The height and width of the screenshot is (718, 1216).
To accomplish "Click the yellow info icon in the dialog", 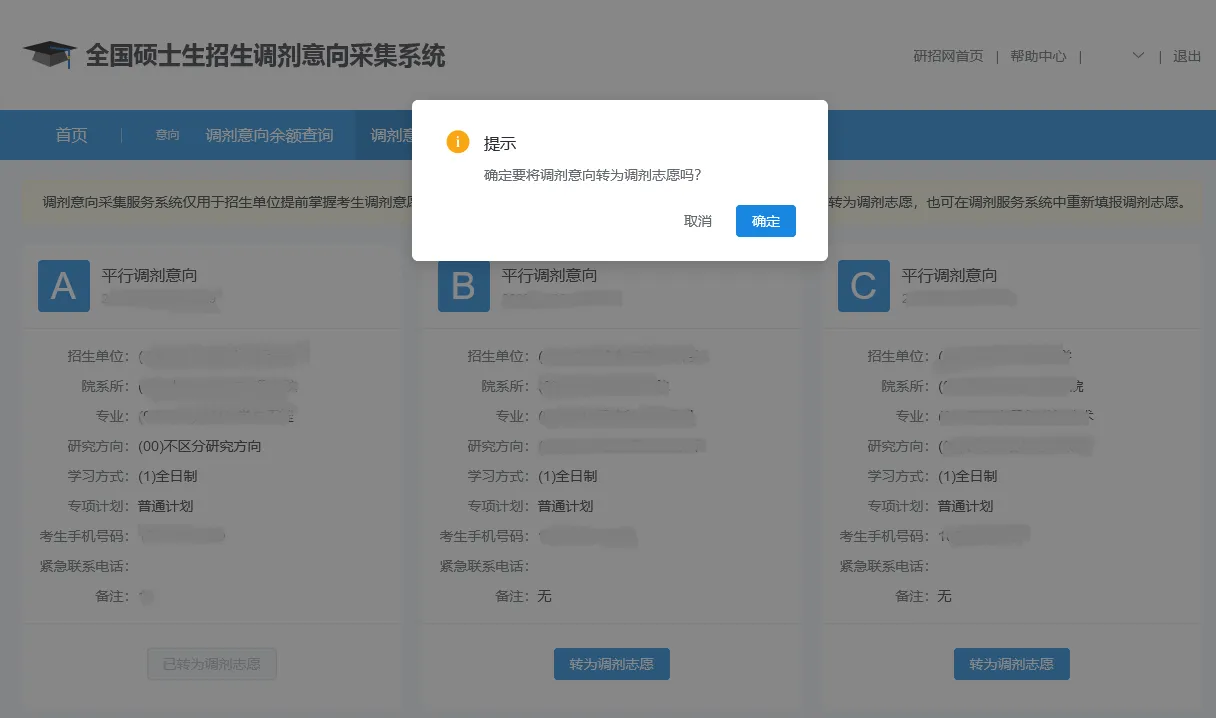I will [x=457, y=142].
